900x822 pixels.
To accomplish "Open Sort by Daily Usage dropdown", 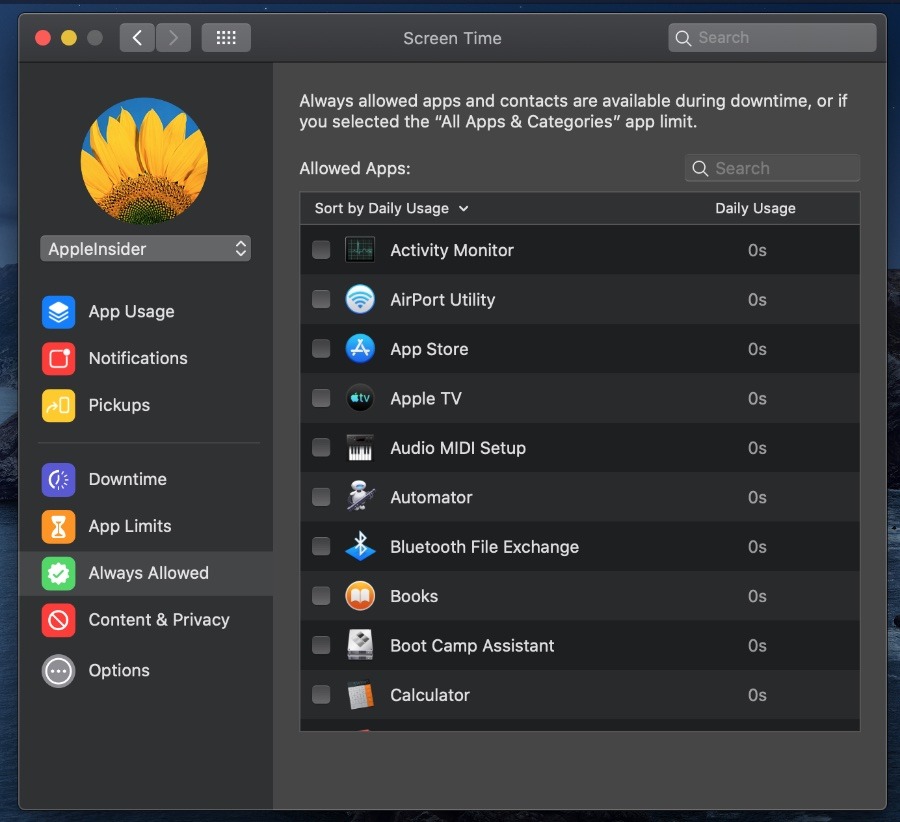I will click(x=391, y=208).
